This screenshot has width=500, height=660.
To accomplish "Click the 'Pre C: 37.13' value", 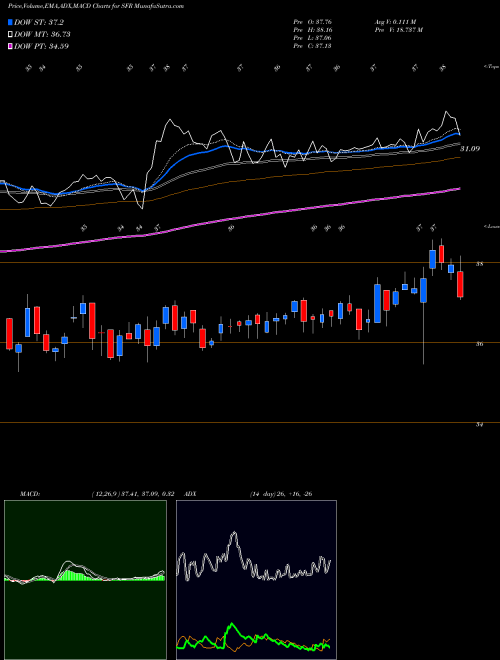I will click(x=313, y=46).
